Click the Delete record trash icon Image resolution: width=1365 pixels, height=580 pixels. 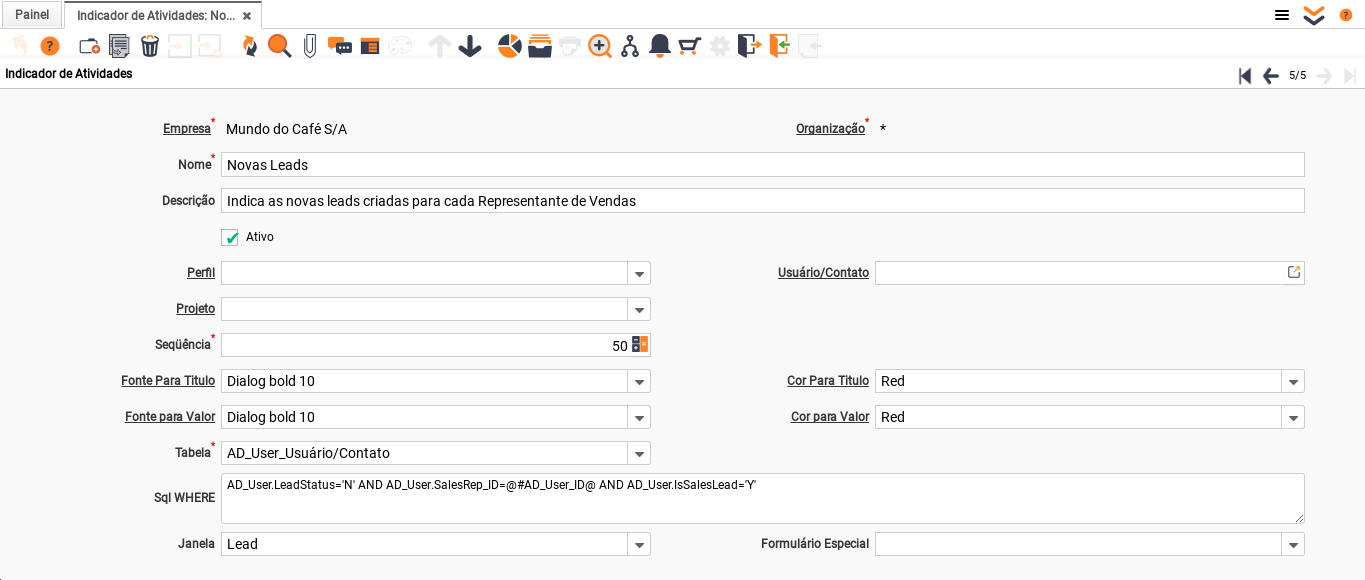pyautogui.click(x=150, y=46)
